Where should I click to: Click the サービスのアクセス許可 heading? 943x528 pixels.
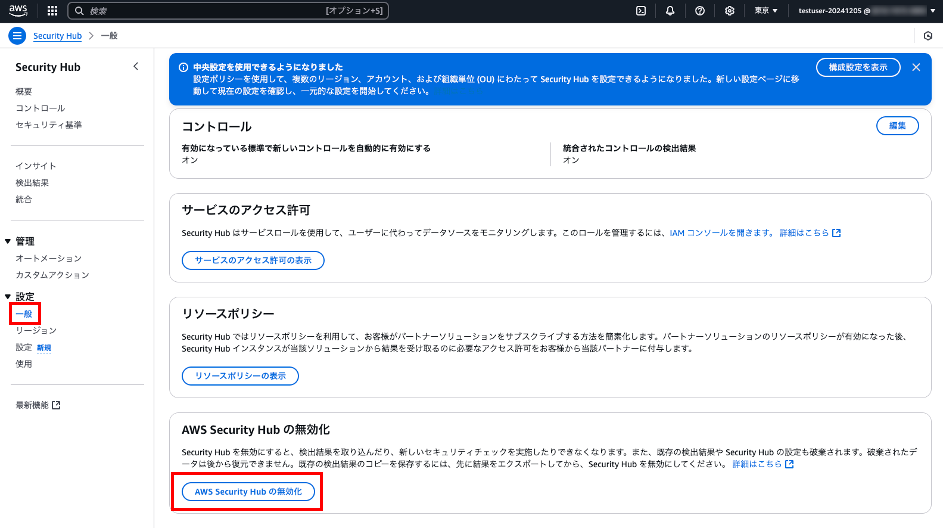(x=246, y=210)
